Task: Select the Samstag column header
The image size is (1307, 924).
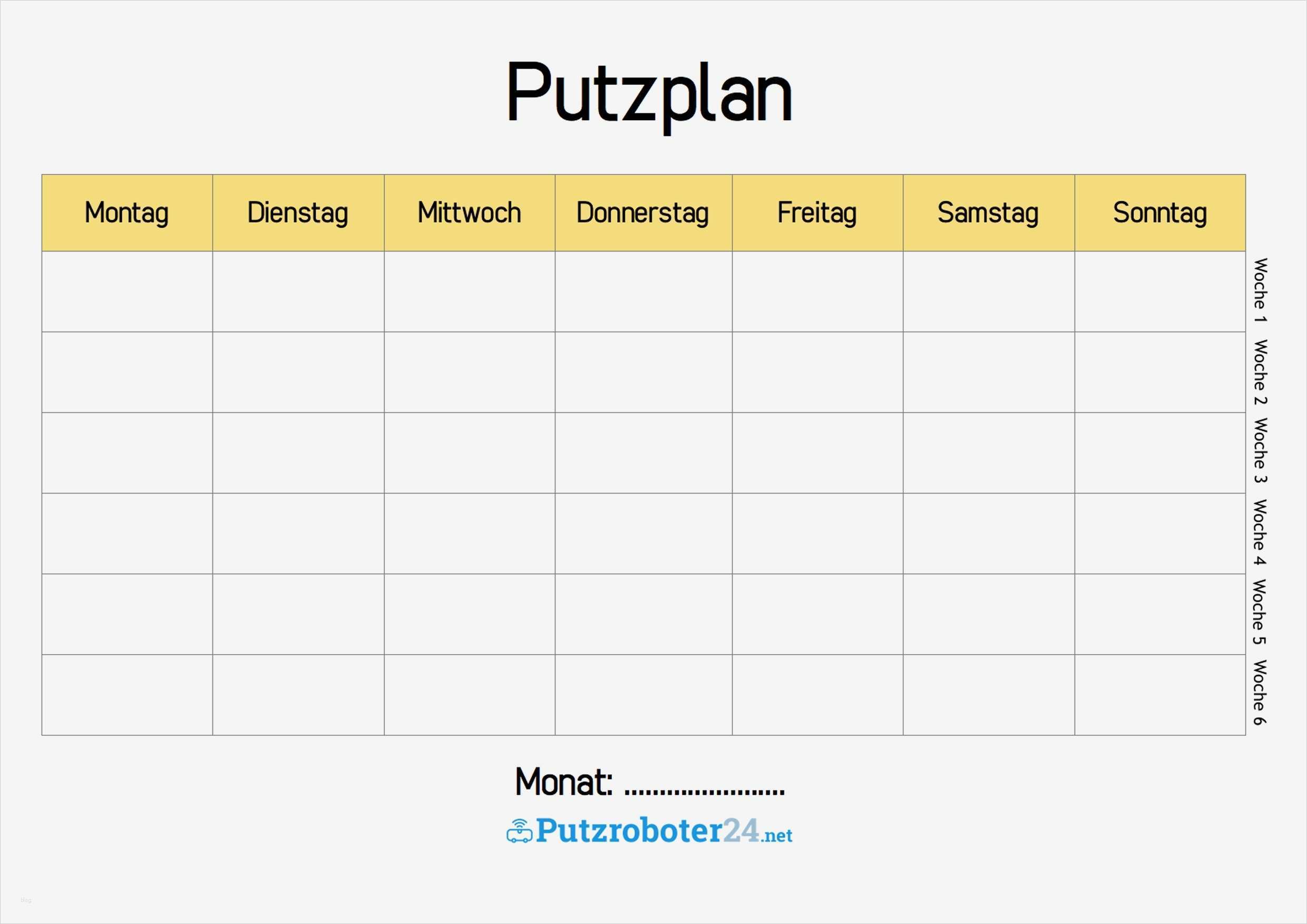Action: [988, 213]
